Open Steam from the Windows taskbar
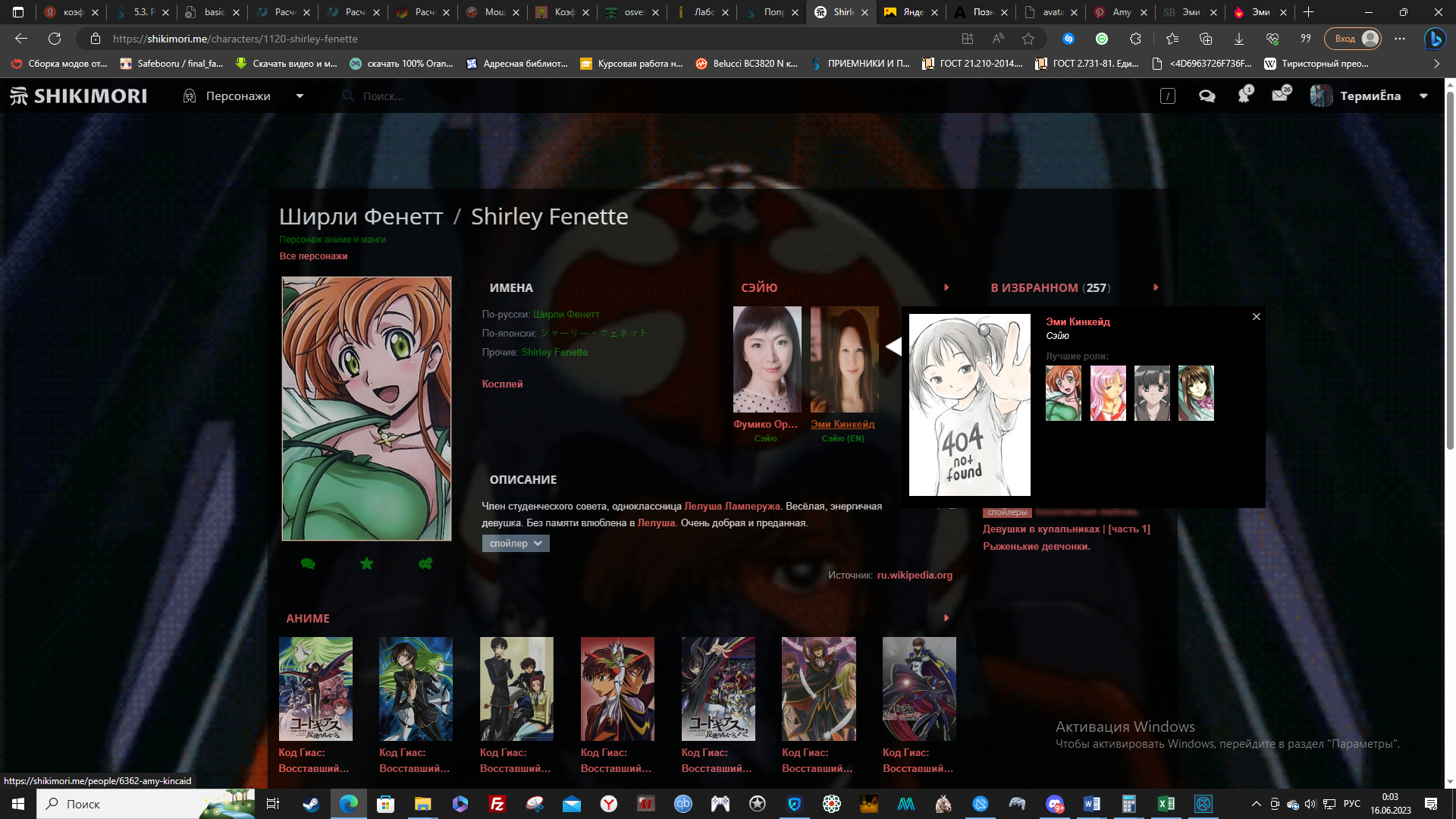Image resolution: width=1456 pixels, height=819 pixels. pyautogui.click(x=311, y=804)
